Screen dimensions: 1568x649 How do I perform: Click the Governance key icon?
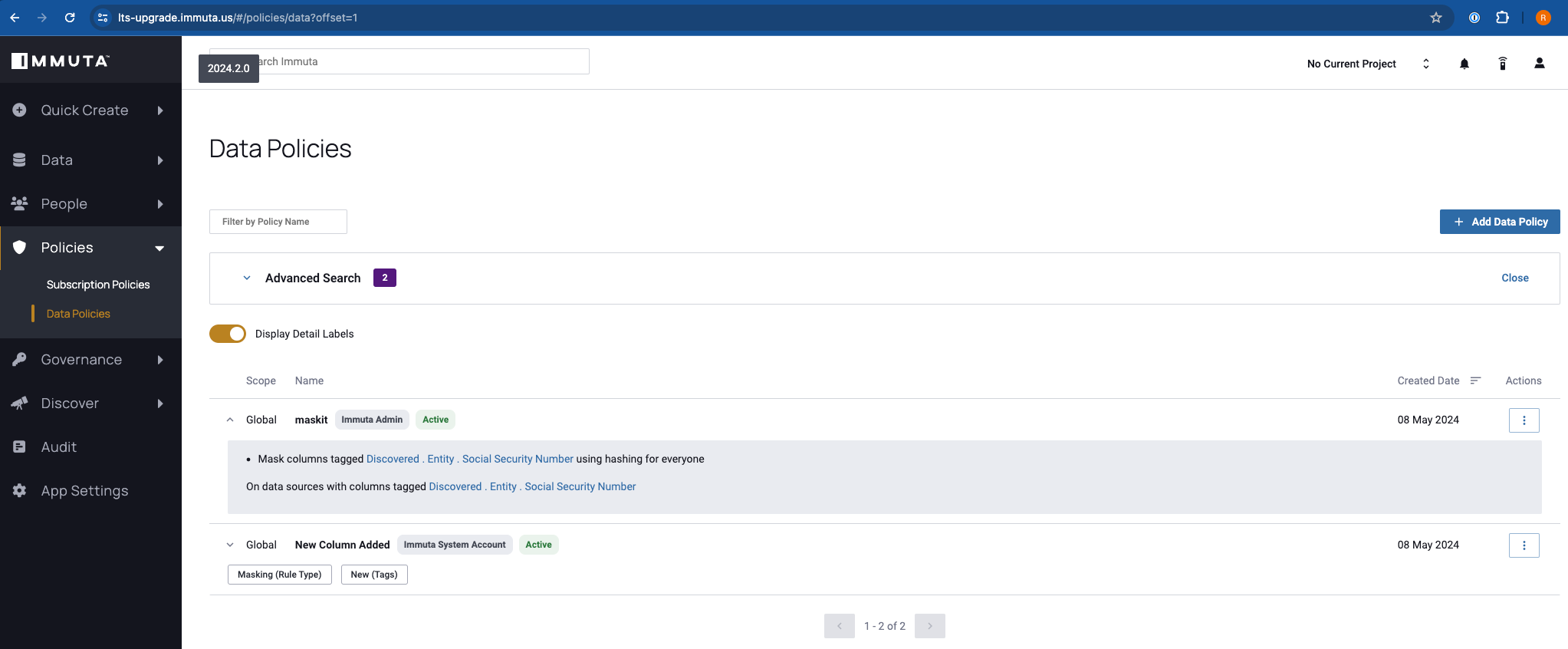click(x=20, y=359)
